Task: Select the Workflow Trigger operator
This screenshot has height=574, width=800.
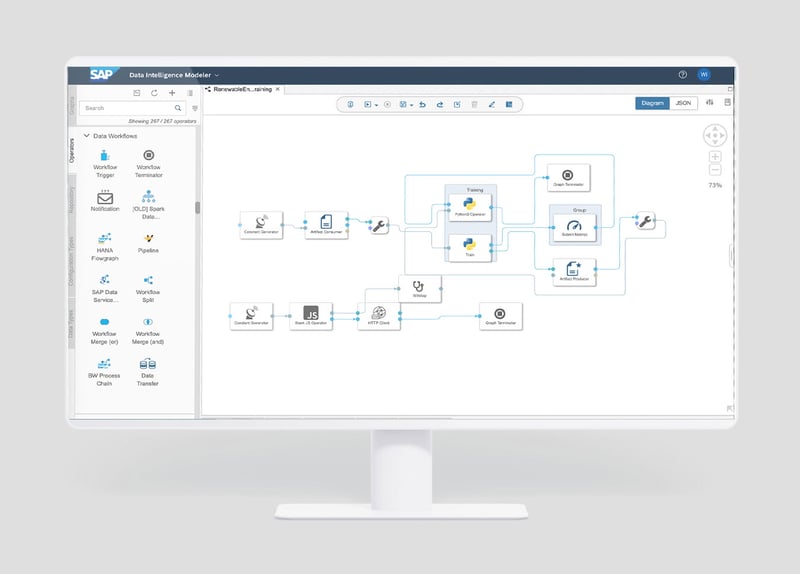Action: pyautogui.click(x=105, y=163)
